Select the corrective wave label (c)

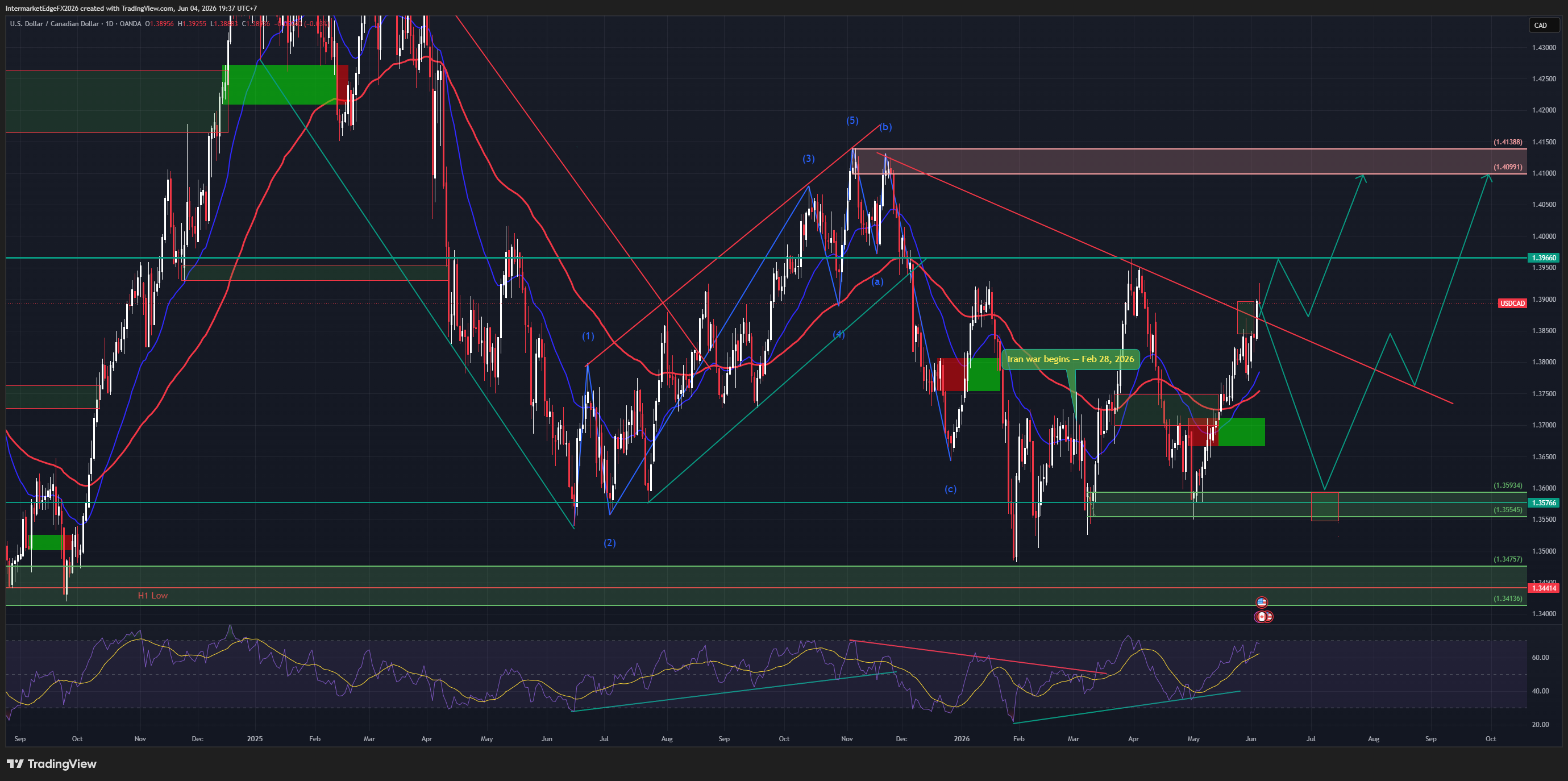coord(950,489)
